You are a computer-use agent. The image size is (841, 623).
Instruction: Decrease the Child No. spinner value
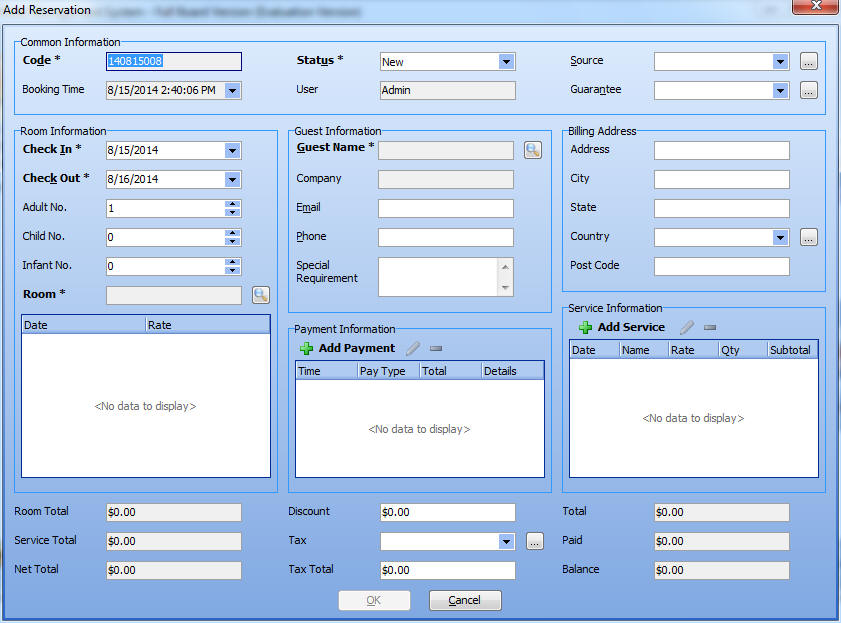(x=233, y=242)
